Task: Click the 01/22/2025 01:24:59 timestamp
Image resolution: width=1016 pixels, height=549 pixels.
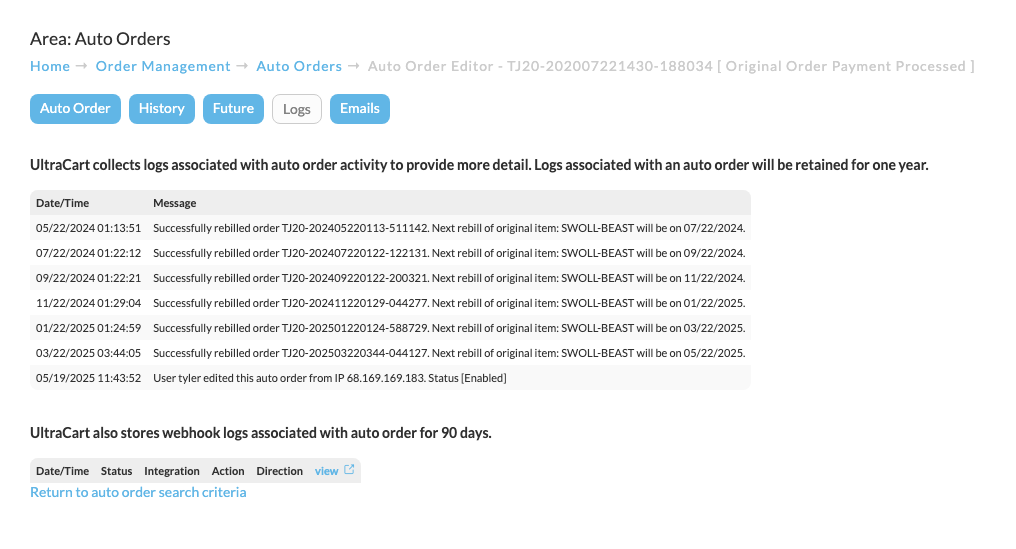Action: (88, 328)
